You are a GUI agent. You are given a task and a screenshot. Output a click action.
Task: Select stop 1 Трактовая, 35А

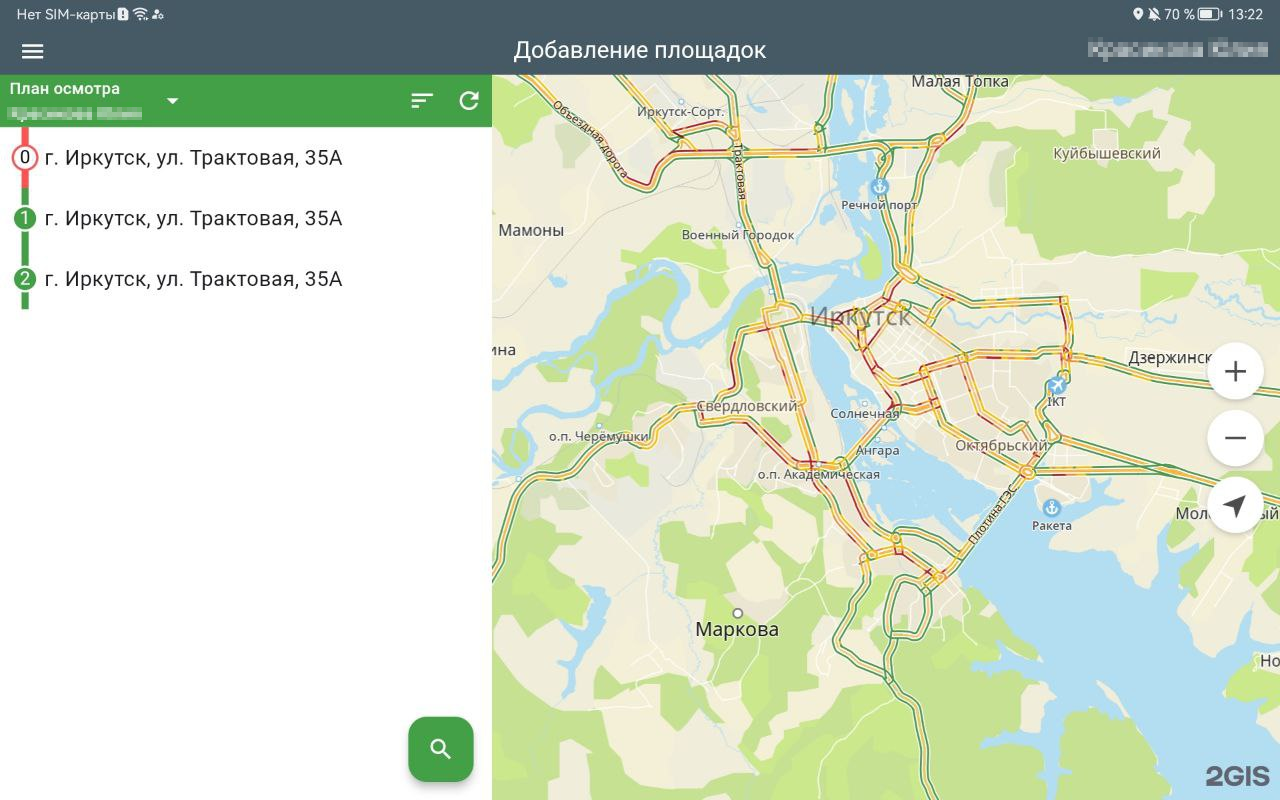[193, 218]
